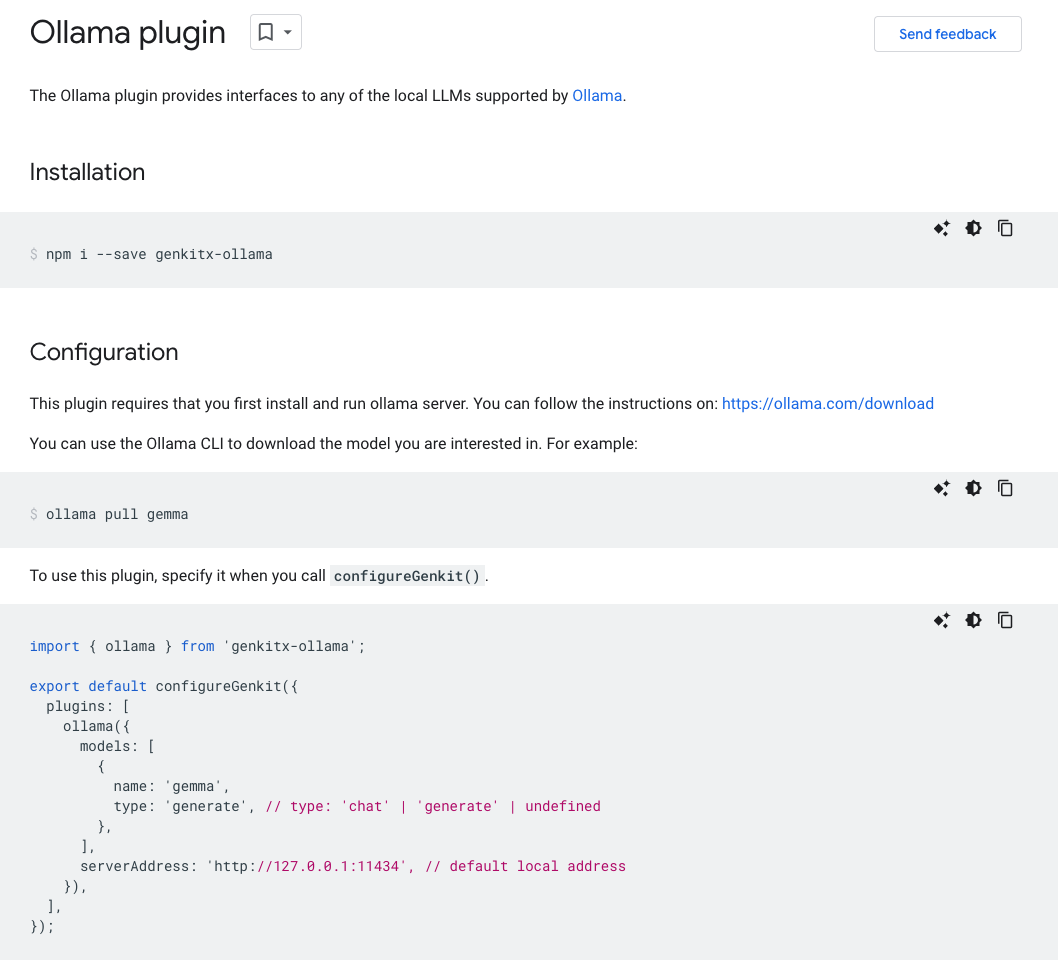The width and height of the screenshot is (1058, 969).
Task: Click the Send feedback button
Action: [x=947, y=34]
